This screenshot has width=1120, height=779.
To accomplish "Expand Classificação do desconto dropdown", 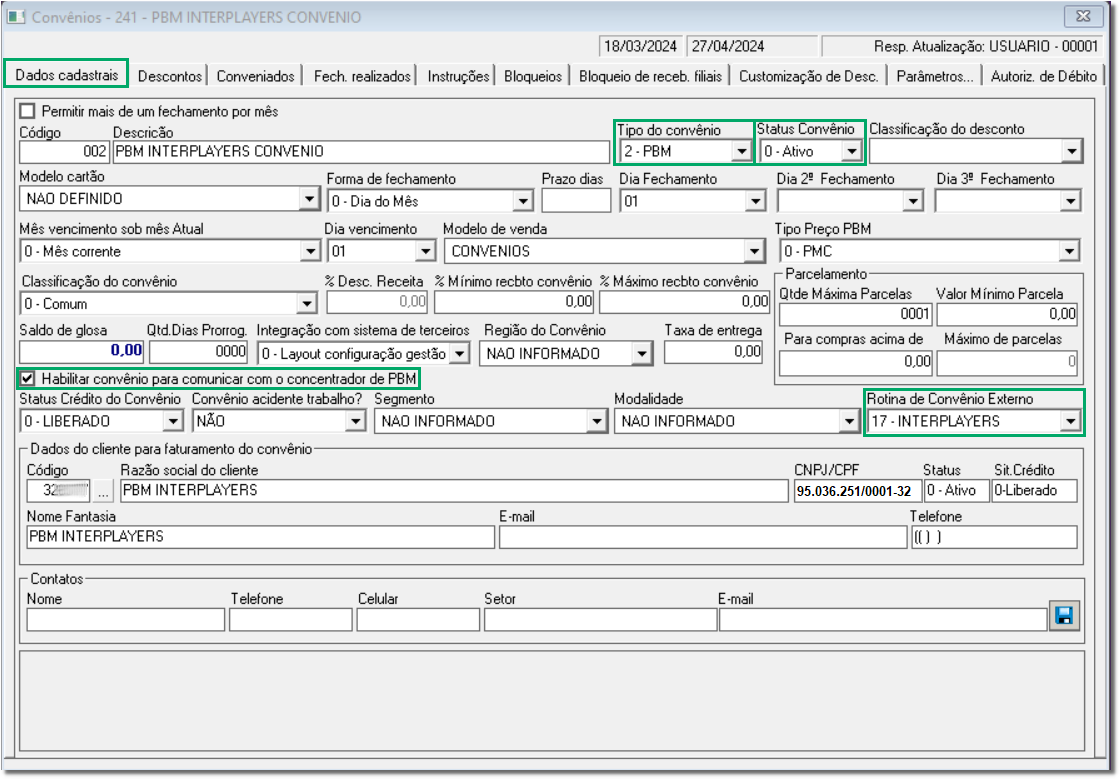I will [x=1071, y=151].
